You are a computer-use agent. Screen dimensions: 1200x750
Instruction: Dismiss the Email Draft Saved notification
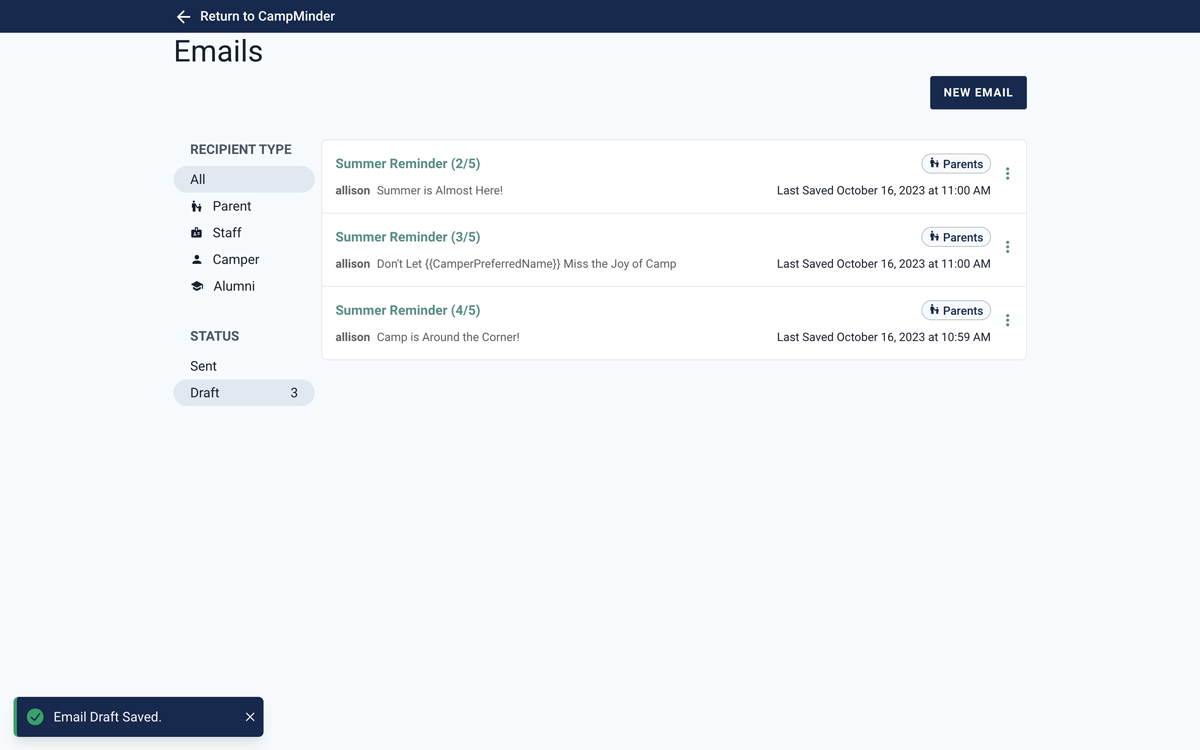(250, 717)
